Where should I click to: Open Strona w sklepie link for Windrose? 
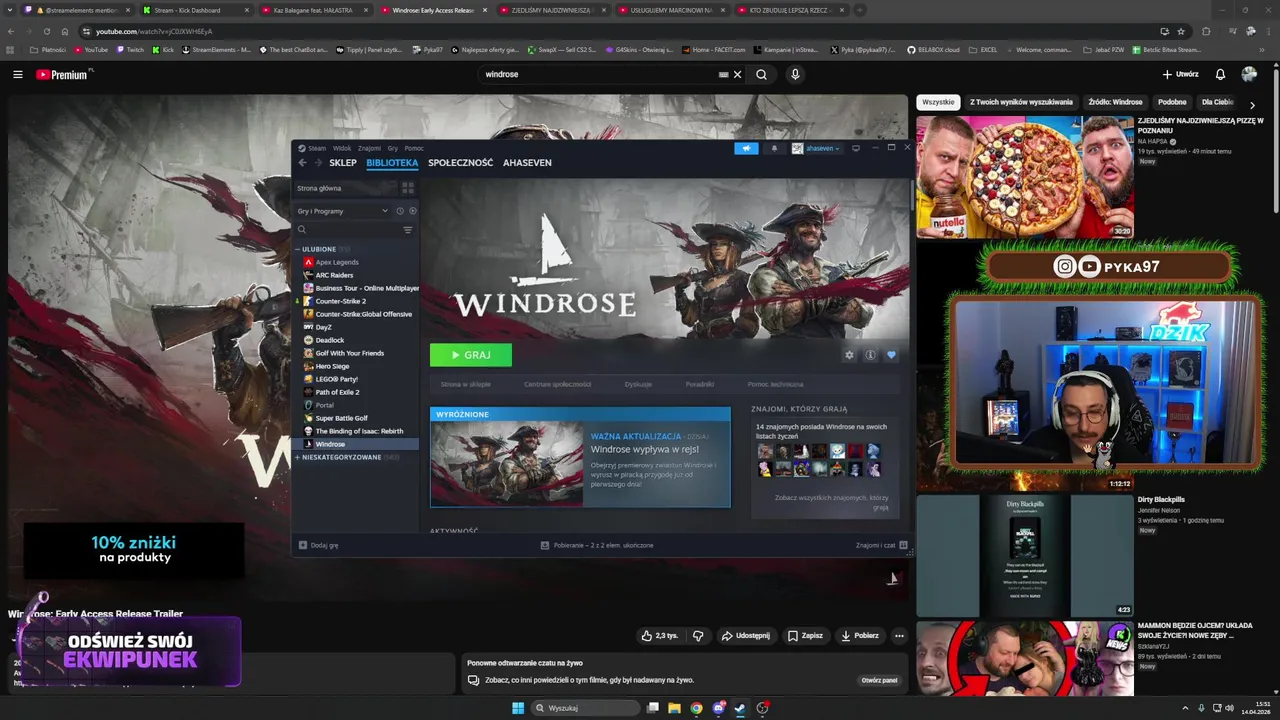[466, 384]
